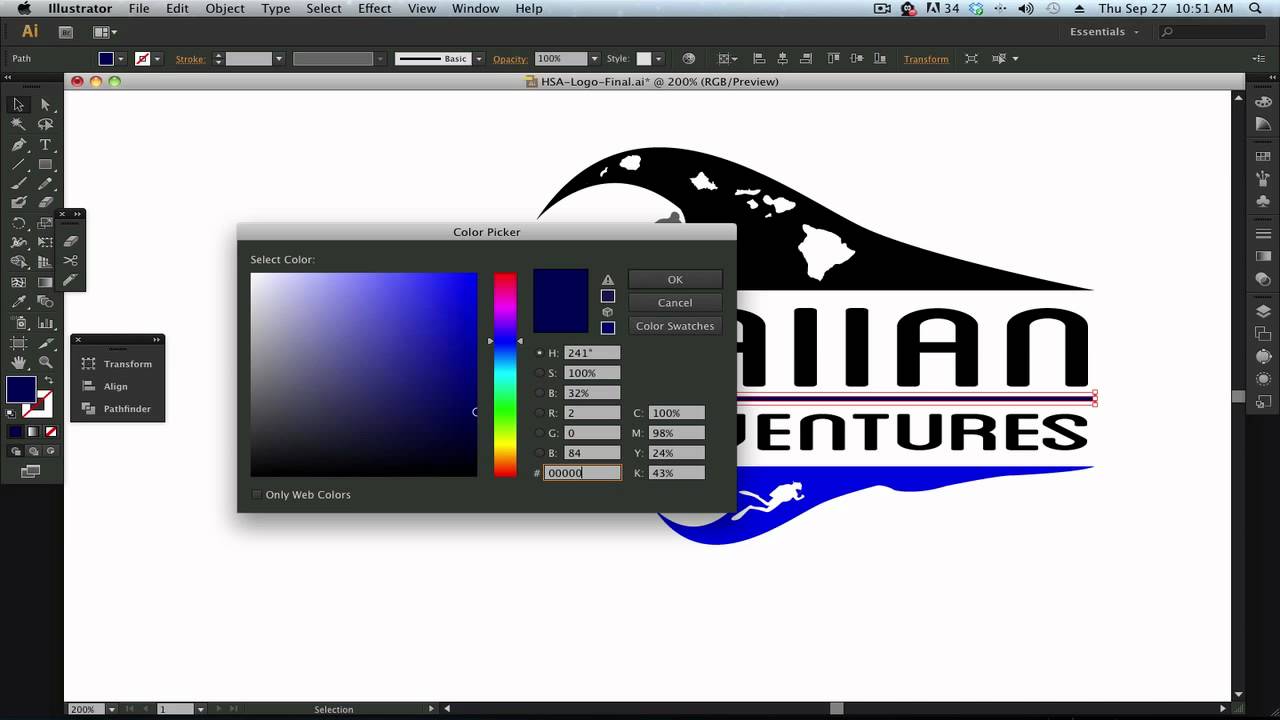Select the Selection tool (black arrow)
This screenshot has width=1280, height=720.
(x=18, y=104)
